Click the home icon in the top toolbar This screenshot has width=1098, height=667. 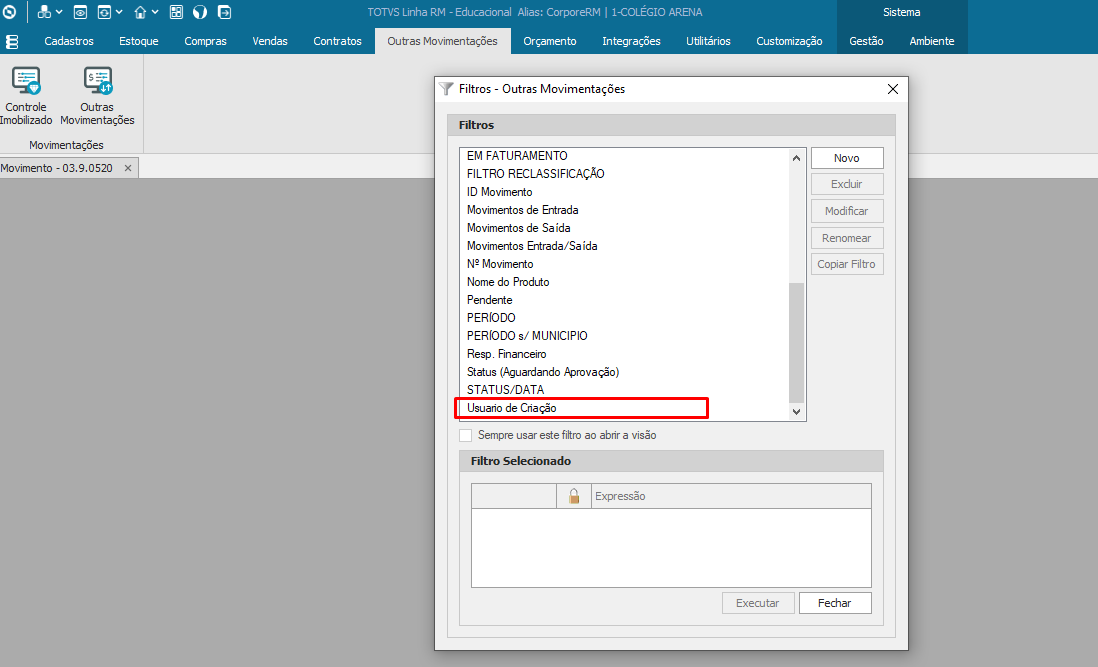point(140,12)
